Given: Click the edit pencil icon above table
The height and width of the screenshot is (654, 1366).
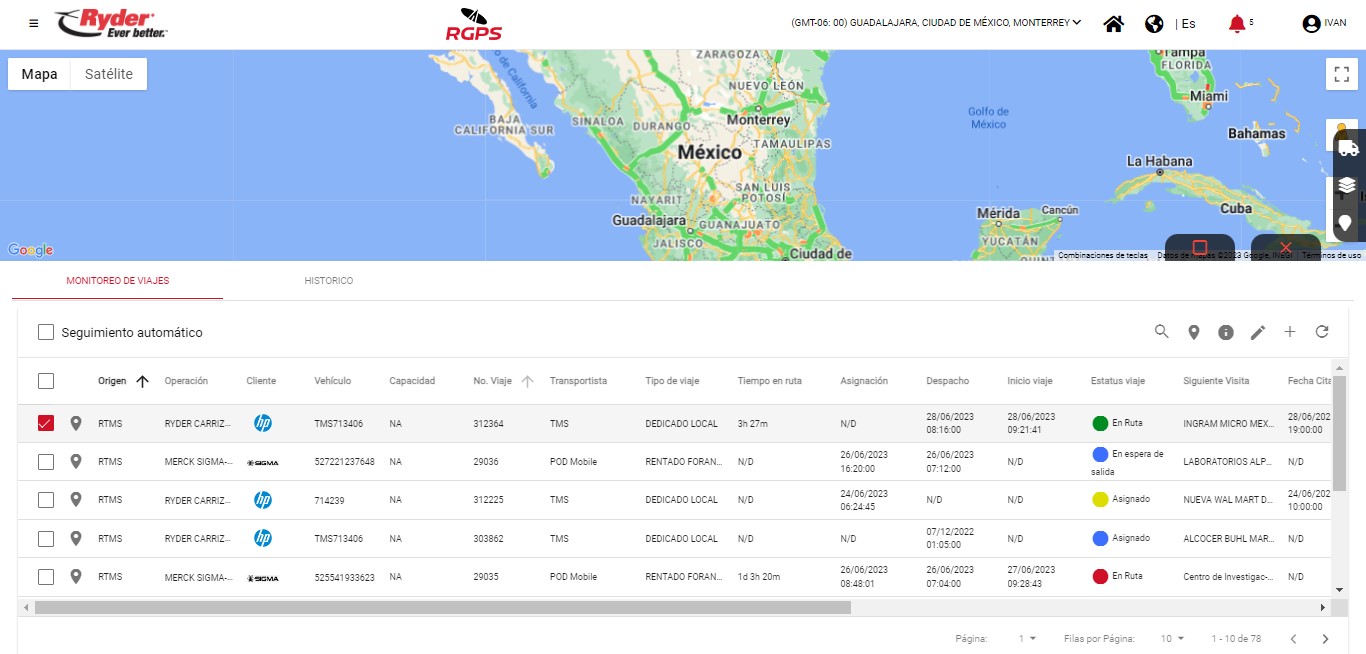Looking at the screenshot, I should [x=1257, y=332].
